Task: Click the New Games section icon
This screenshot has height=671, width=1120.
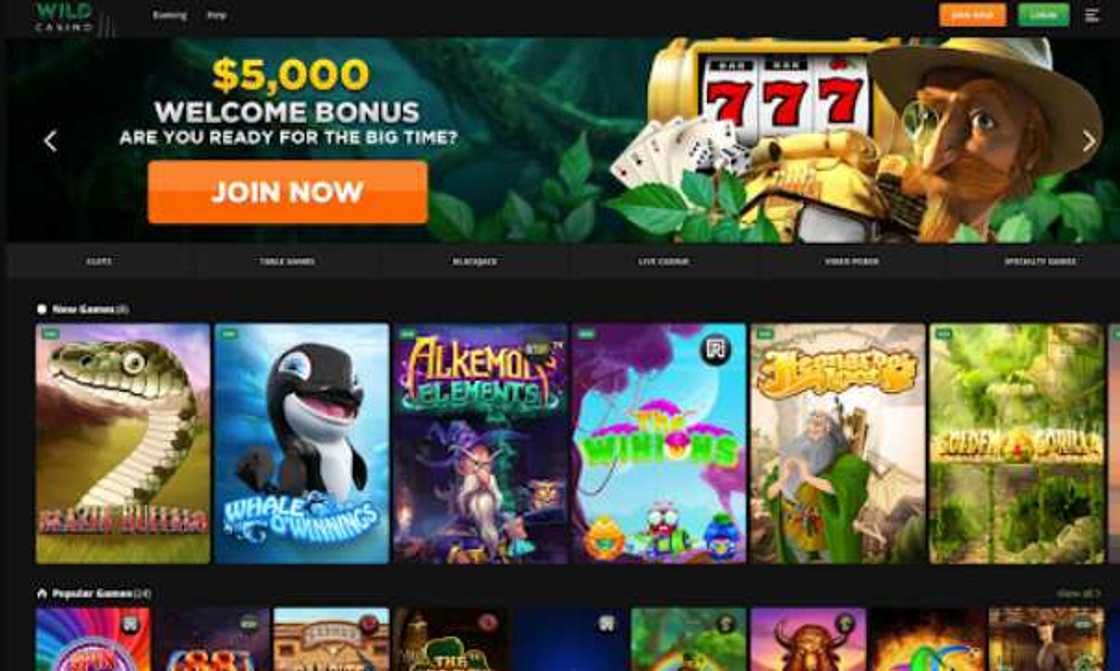Action: tap(41, 309)
